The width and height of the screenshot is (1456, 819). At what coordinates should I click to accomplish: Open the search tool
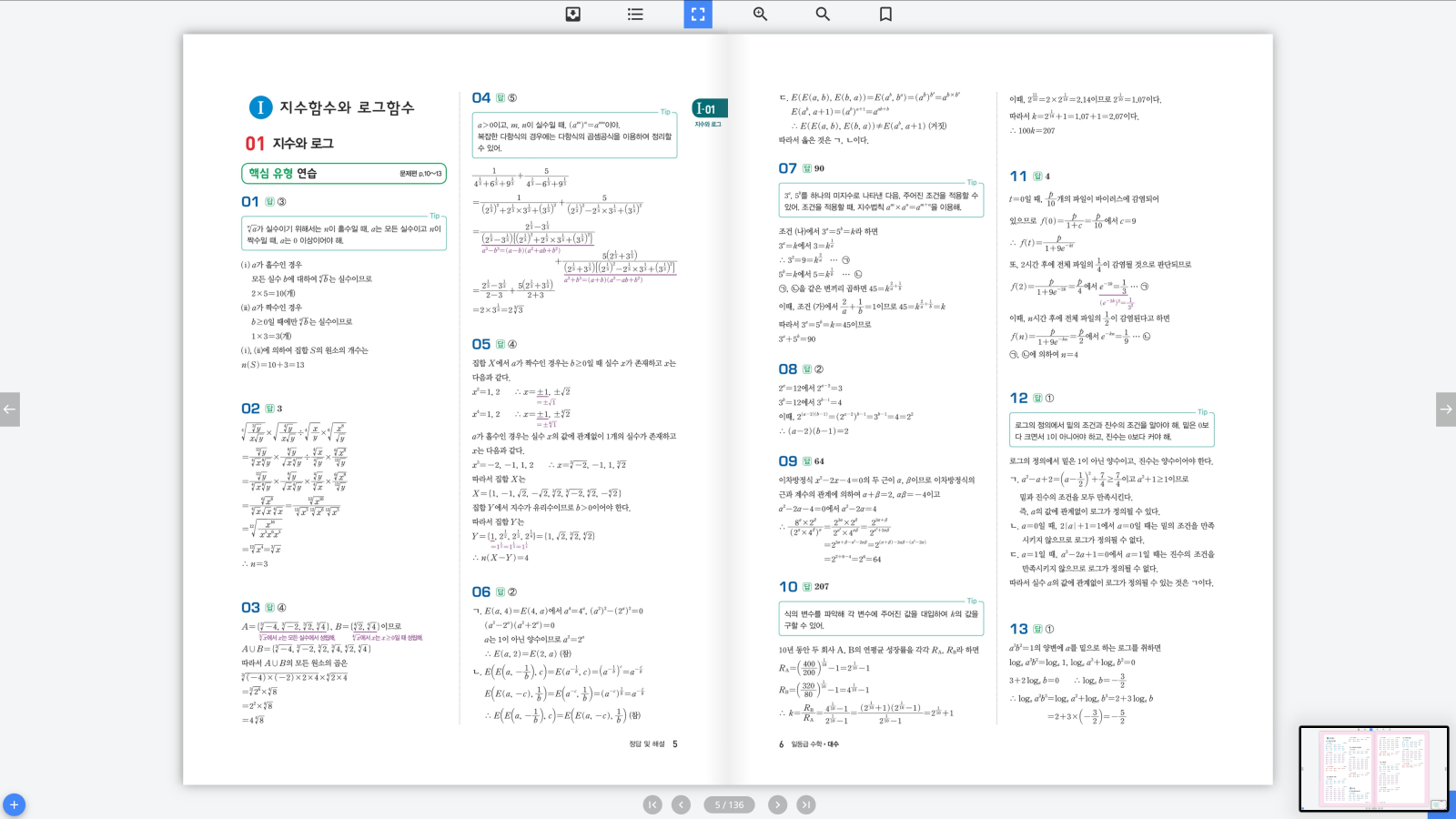pos(823,14)
